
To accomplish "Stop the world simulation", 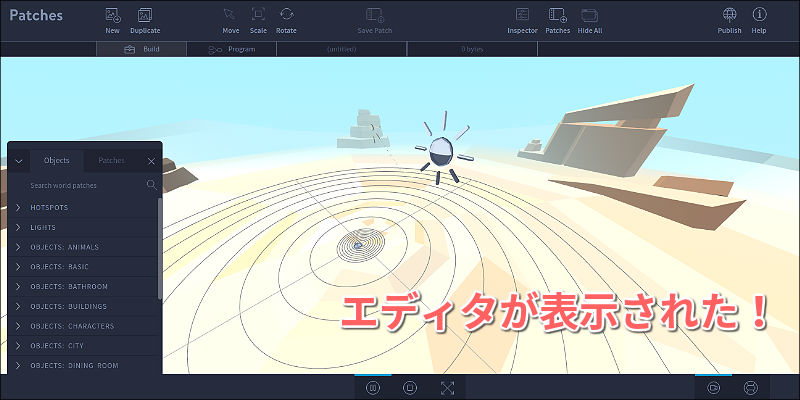I will (x=410, y=388).
